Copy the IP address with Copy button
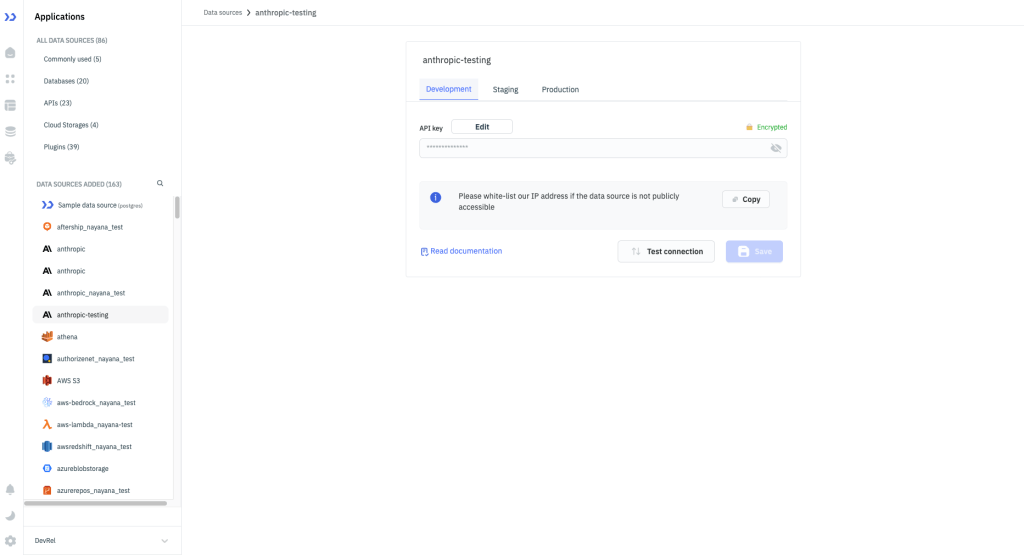 tap(746, 199)
